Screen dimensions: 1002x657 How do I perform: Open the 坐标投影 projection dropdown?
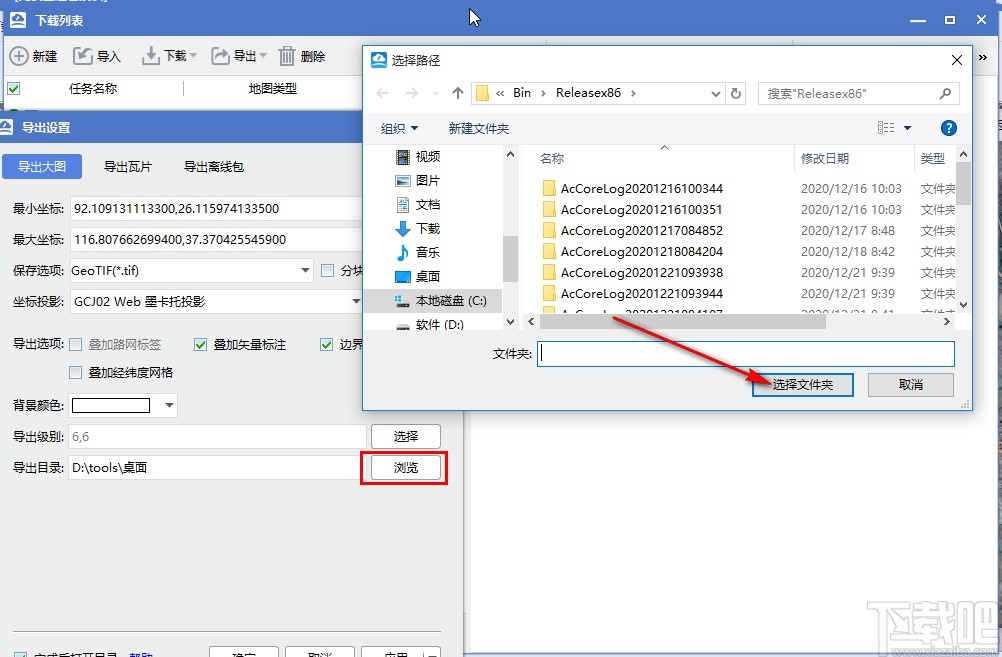pyautogui.click(x=356, y=302)
